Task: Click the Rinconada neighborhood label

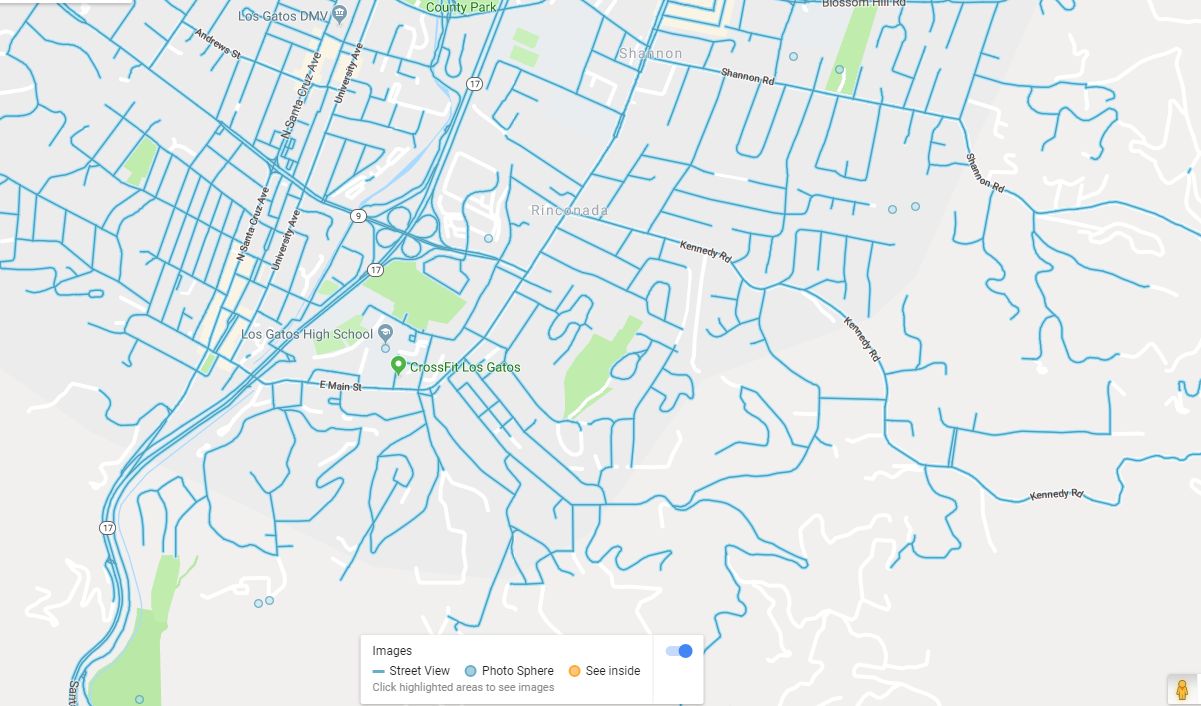Action: pyautogui.click(x=569, y=211)
